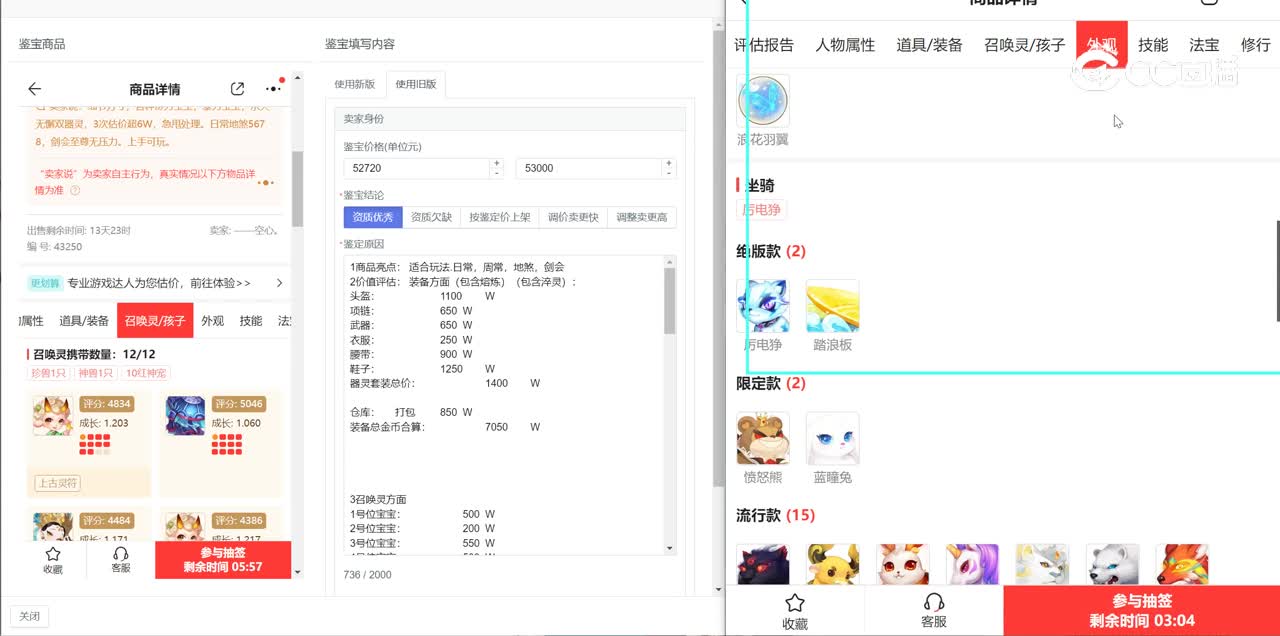
Task: Switch to 技能 tab in small preview
Action: pos(250,321)
